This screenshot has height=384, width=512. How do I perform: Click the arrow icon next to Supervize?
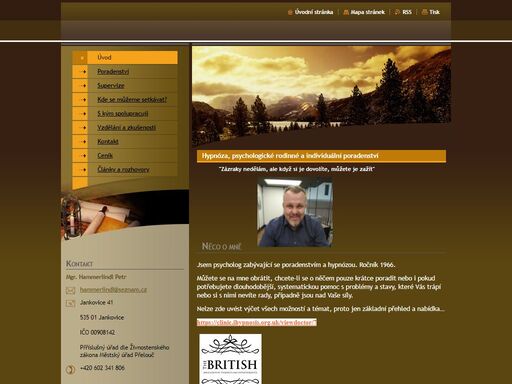(x=82, y=86)
